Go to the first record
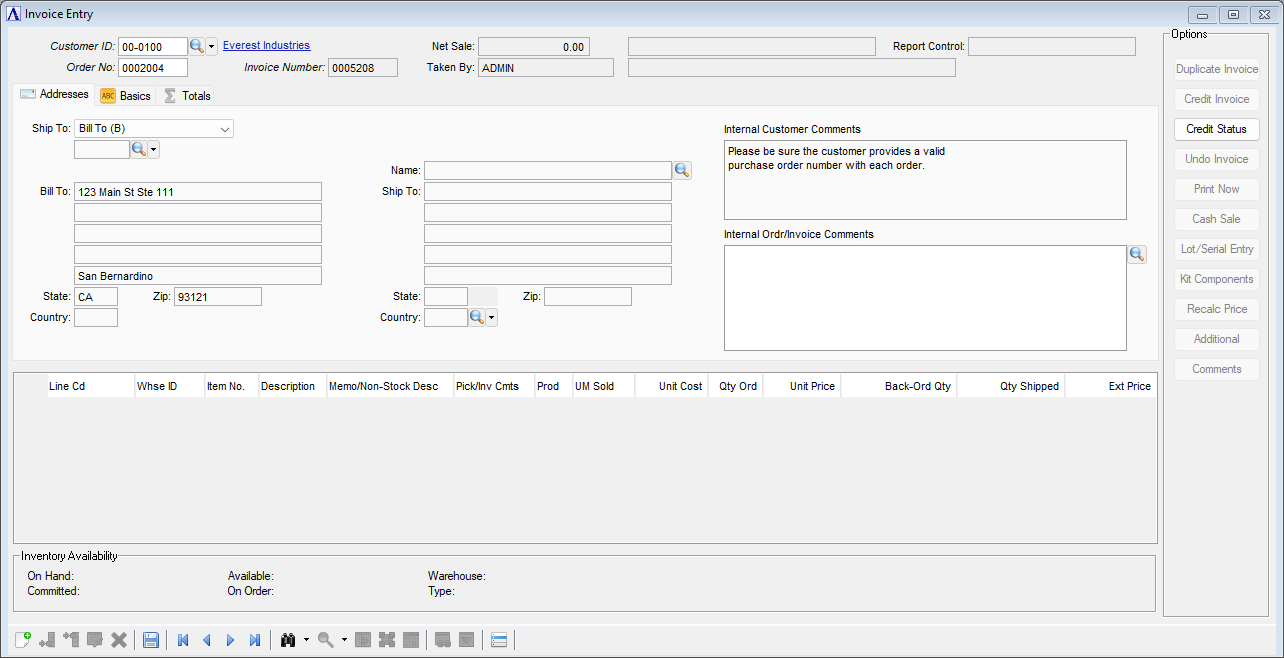Viewport: 1284px width, 658px height. click(183, 640)
